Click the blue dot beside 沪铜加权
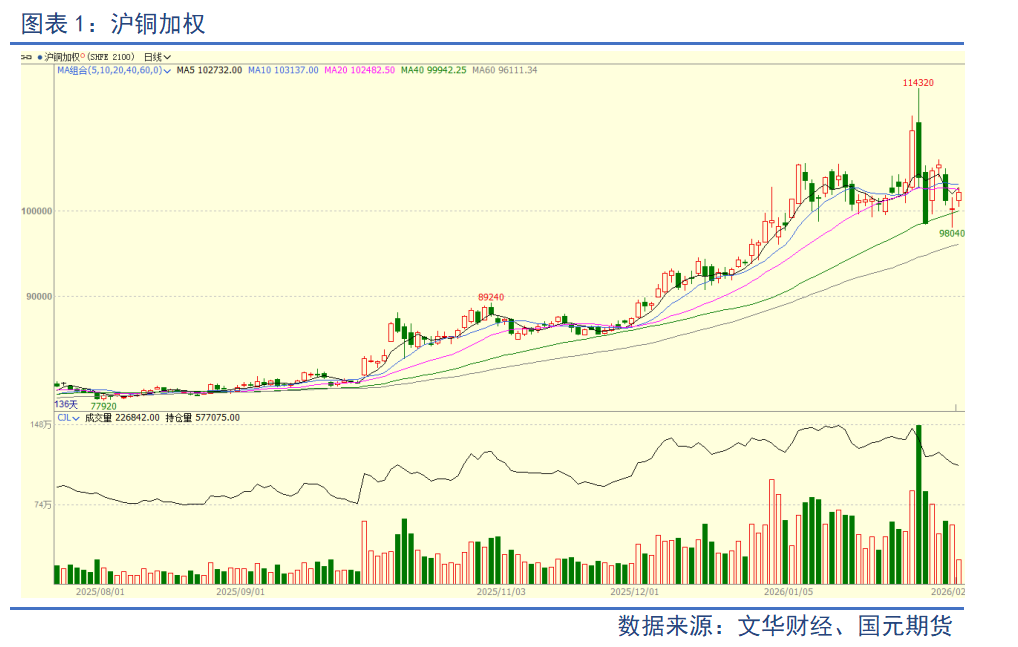This screenshot has width=1018, height=647. [40, 58]
